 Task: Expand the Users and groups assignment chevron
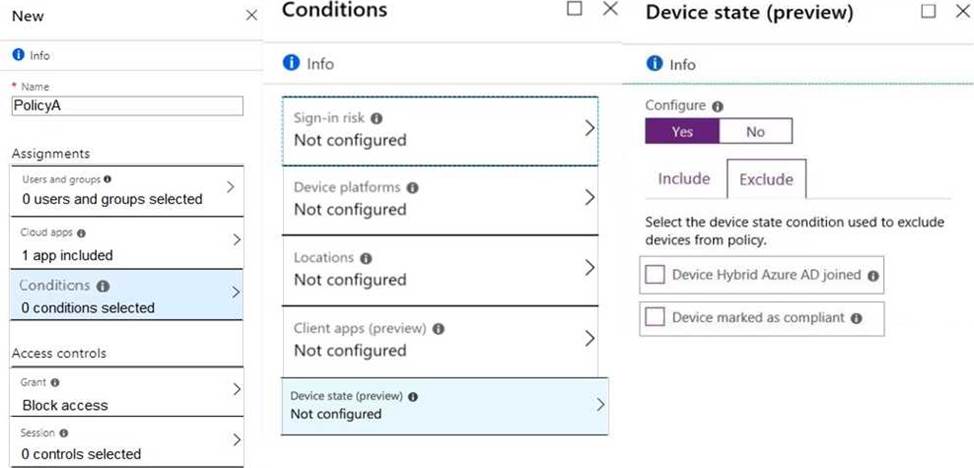(231, 187)
